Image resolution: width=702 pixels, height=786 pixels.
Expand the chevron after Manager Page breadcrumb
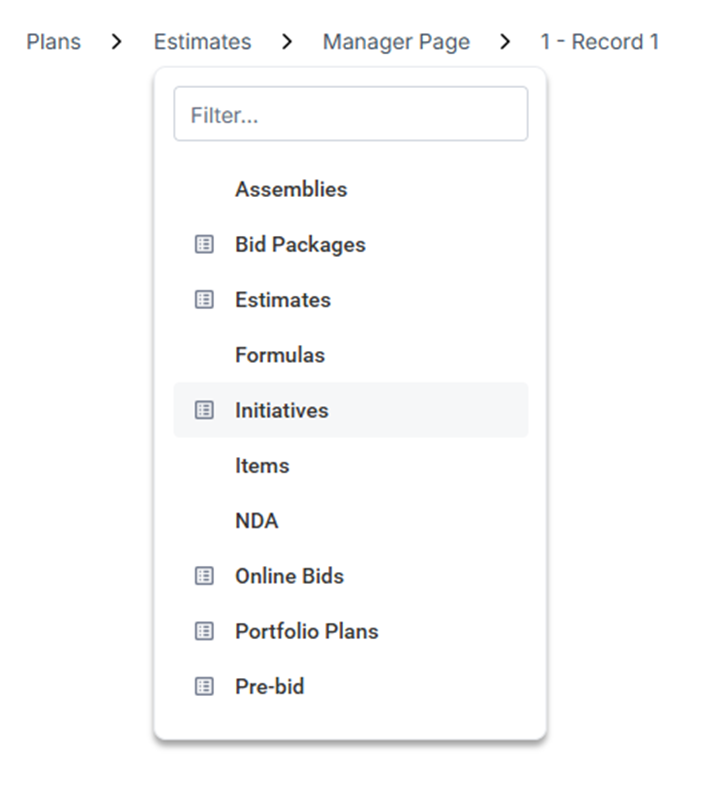click(505, 42)
